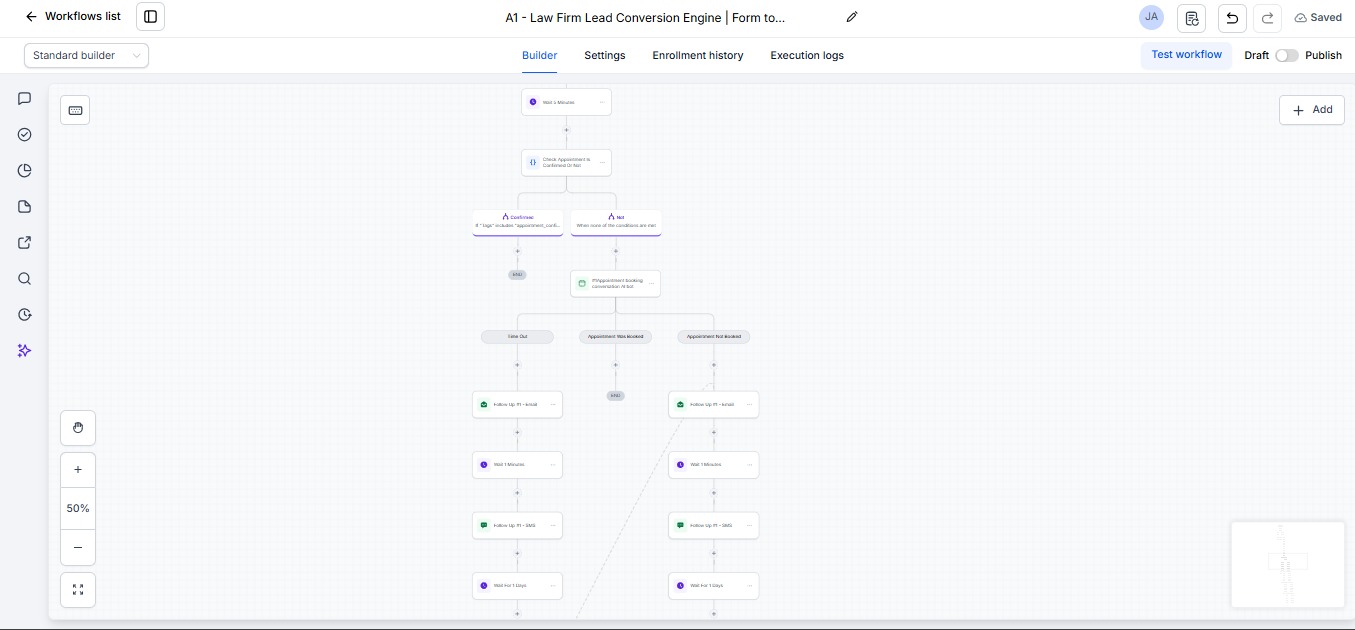This screenshot has height=630, width=1355.
Task: Select the Confirmed branch condition
Action: [518, 222]
